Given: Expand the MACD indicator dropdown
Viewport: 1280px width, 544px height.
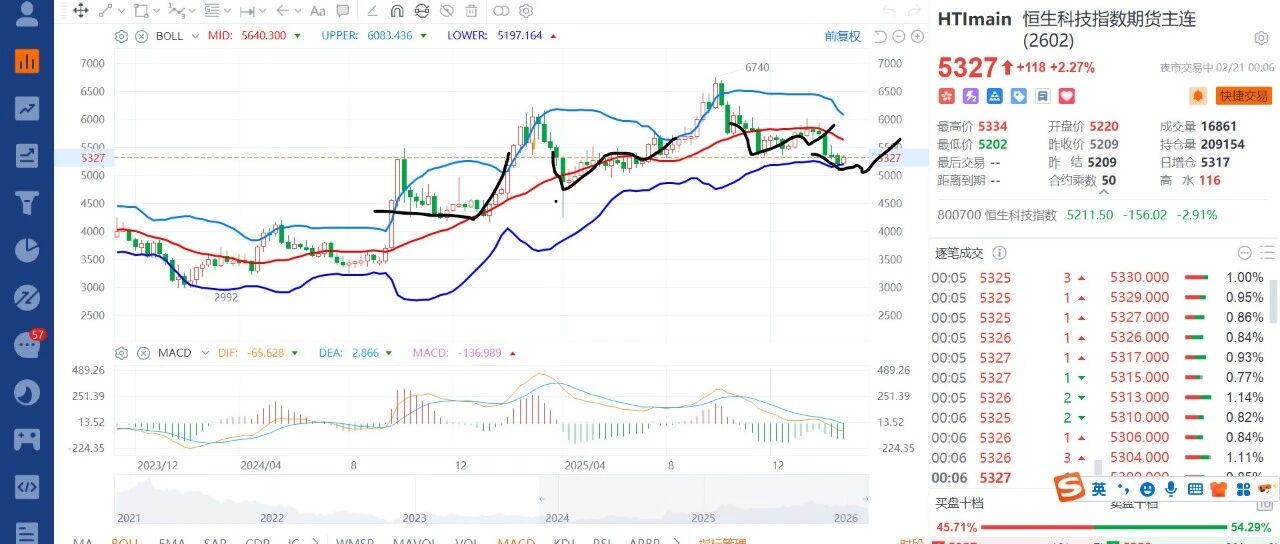Looking at the screenshot, I should pyautogui.click(x=203, y=353).
